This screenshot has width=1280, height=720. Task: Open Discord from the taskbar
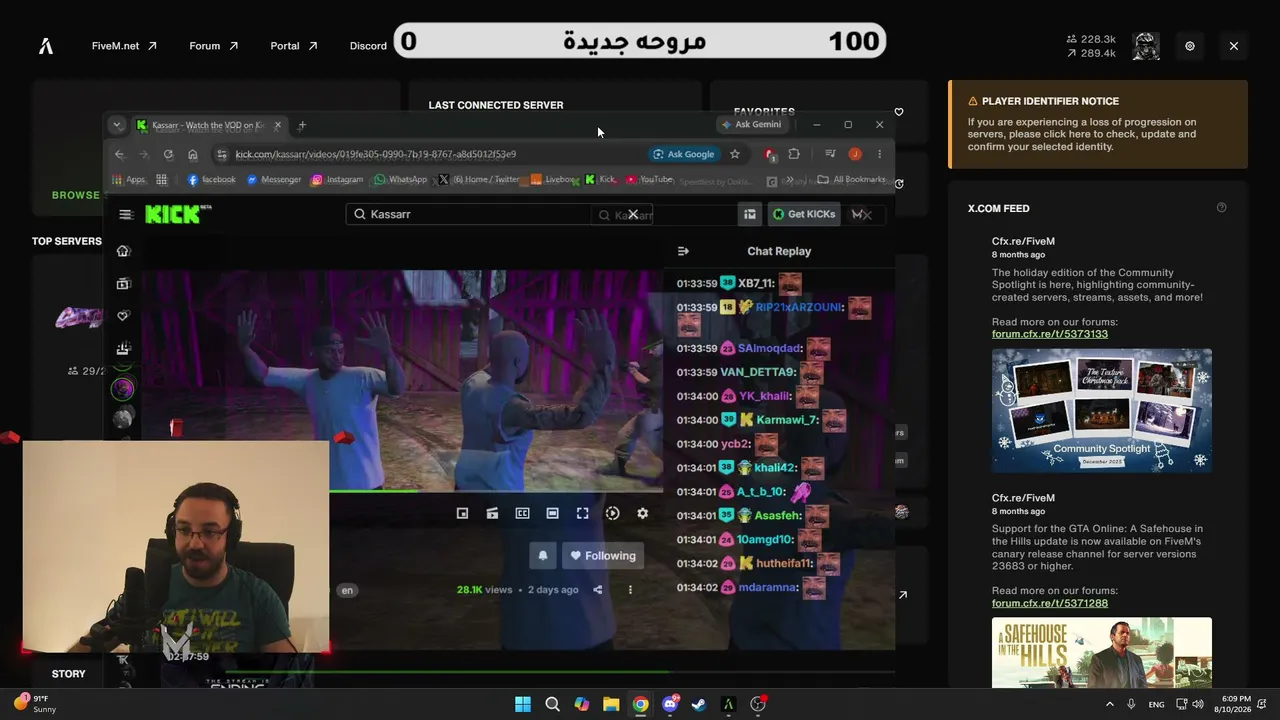click(x=670, y=704)
